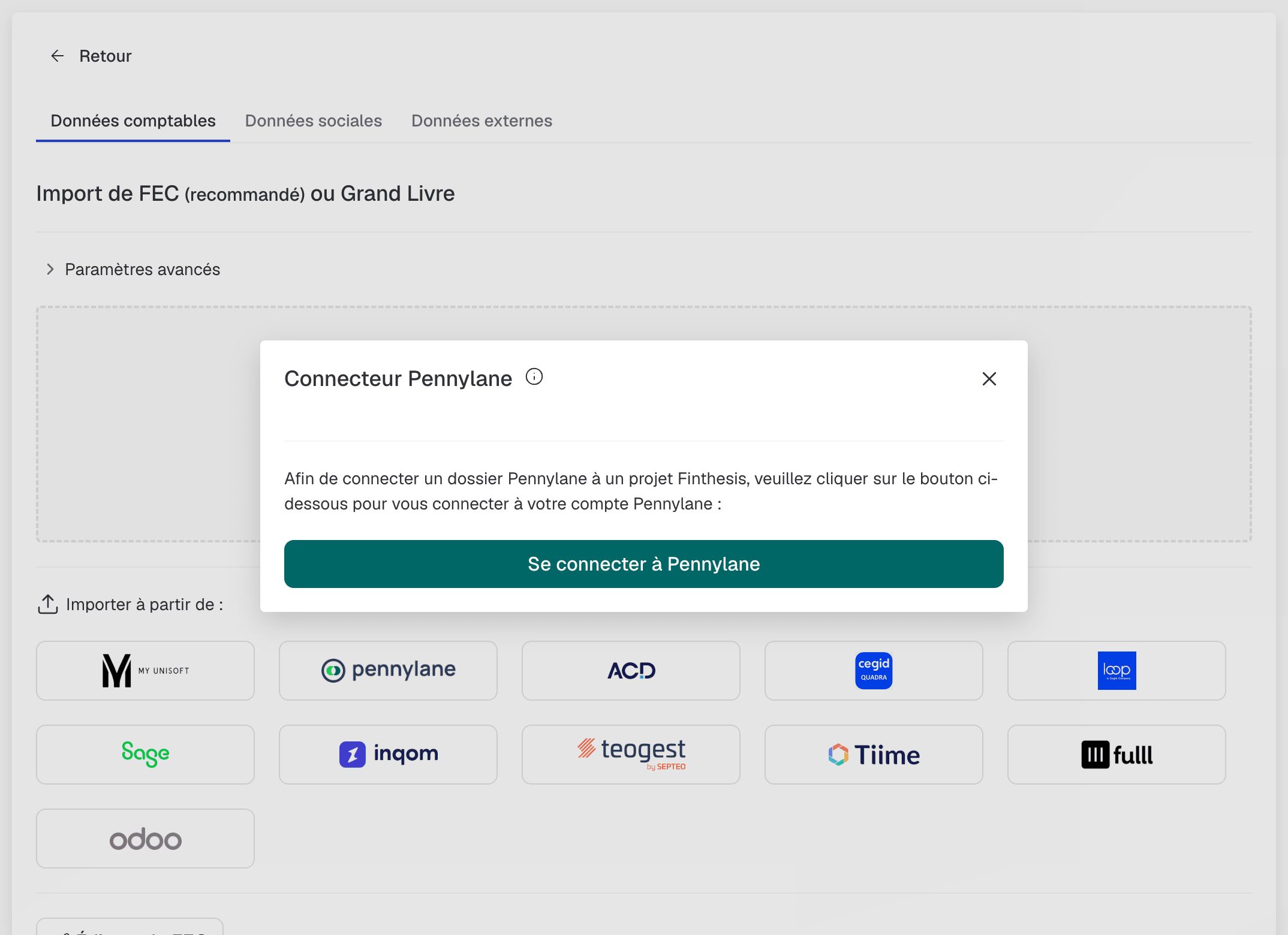Click the back arrow icon beside Retour

coord(58,56)
